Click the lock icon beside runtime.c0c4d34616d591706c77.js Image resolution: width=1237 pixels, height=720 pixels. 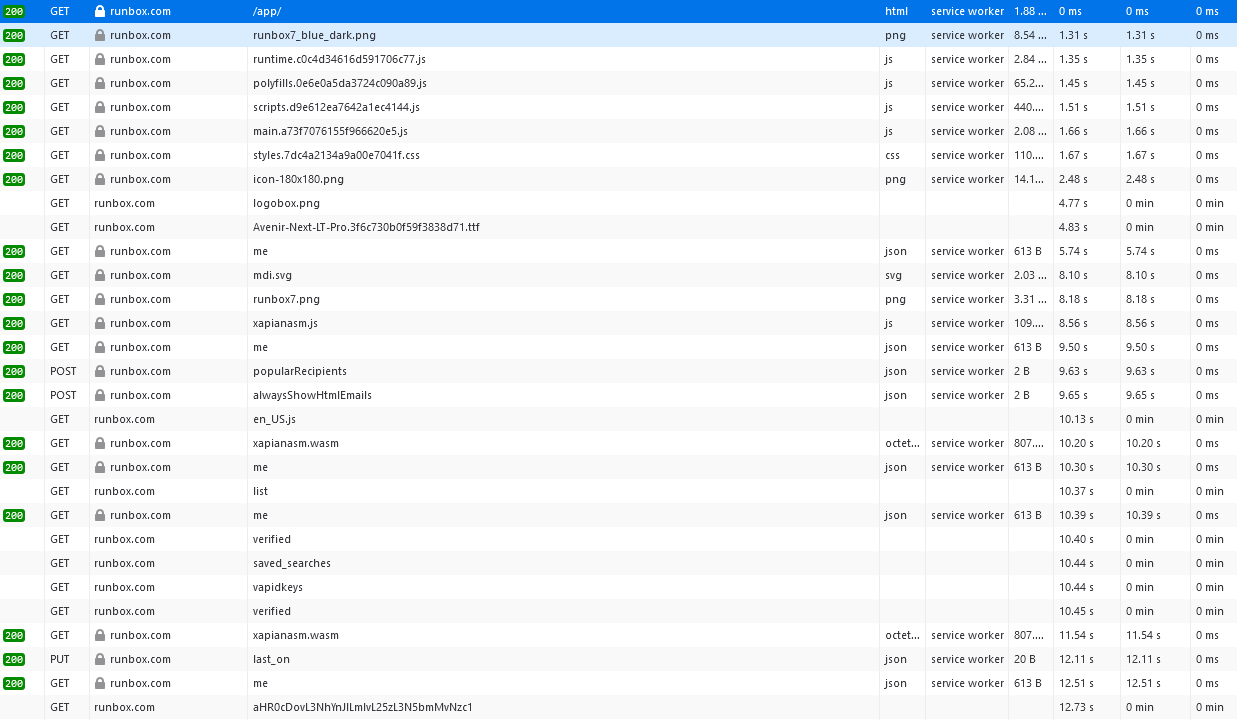click(x=99, y=59)
